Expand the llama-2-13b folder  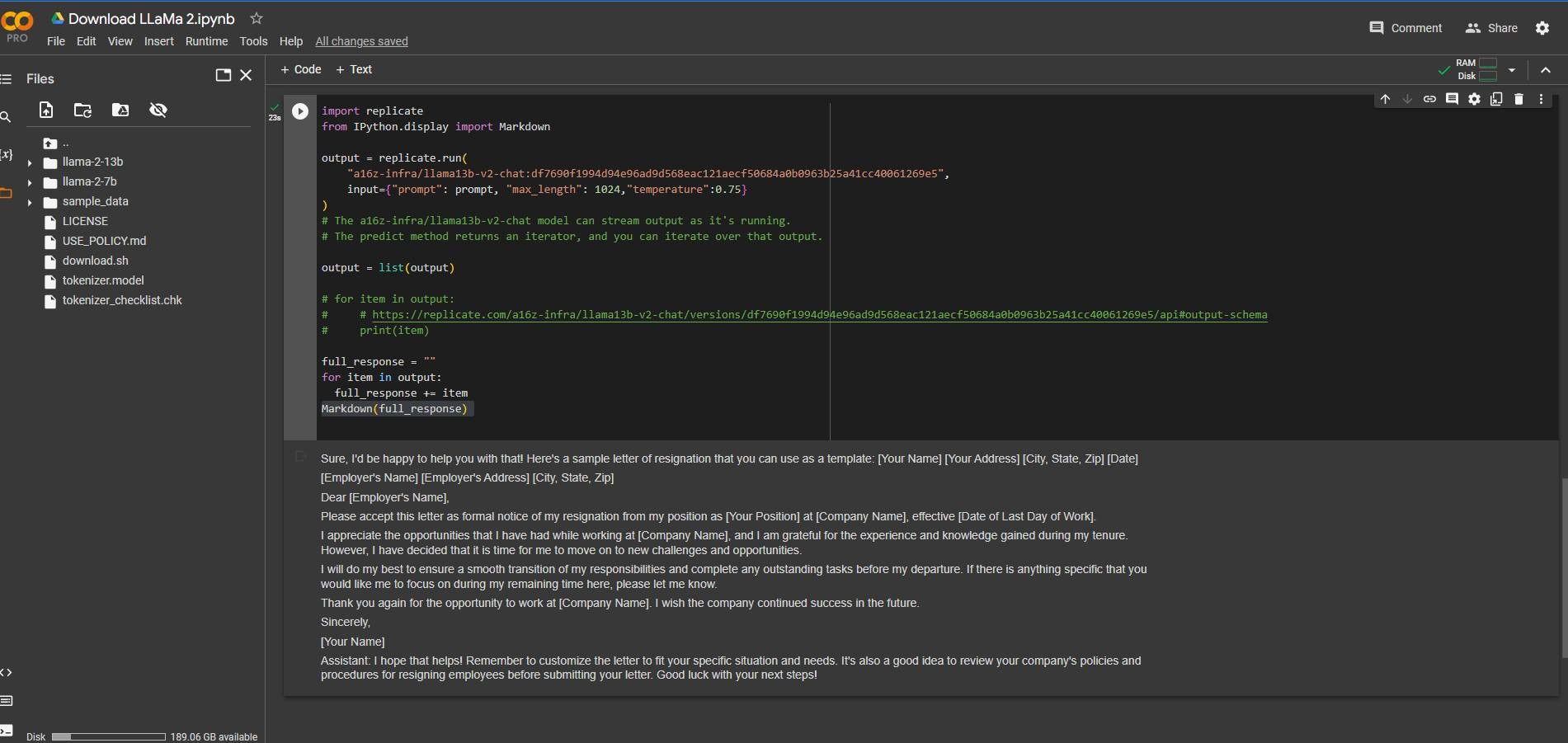(x=30, y=162)
